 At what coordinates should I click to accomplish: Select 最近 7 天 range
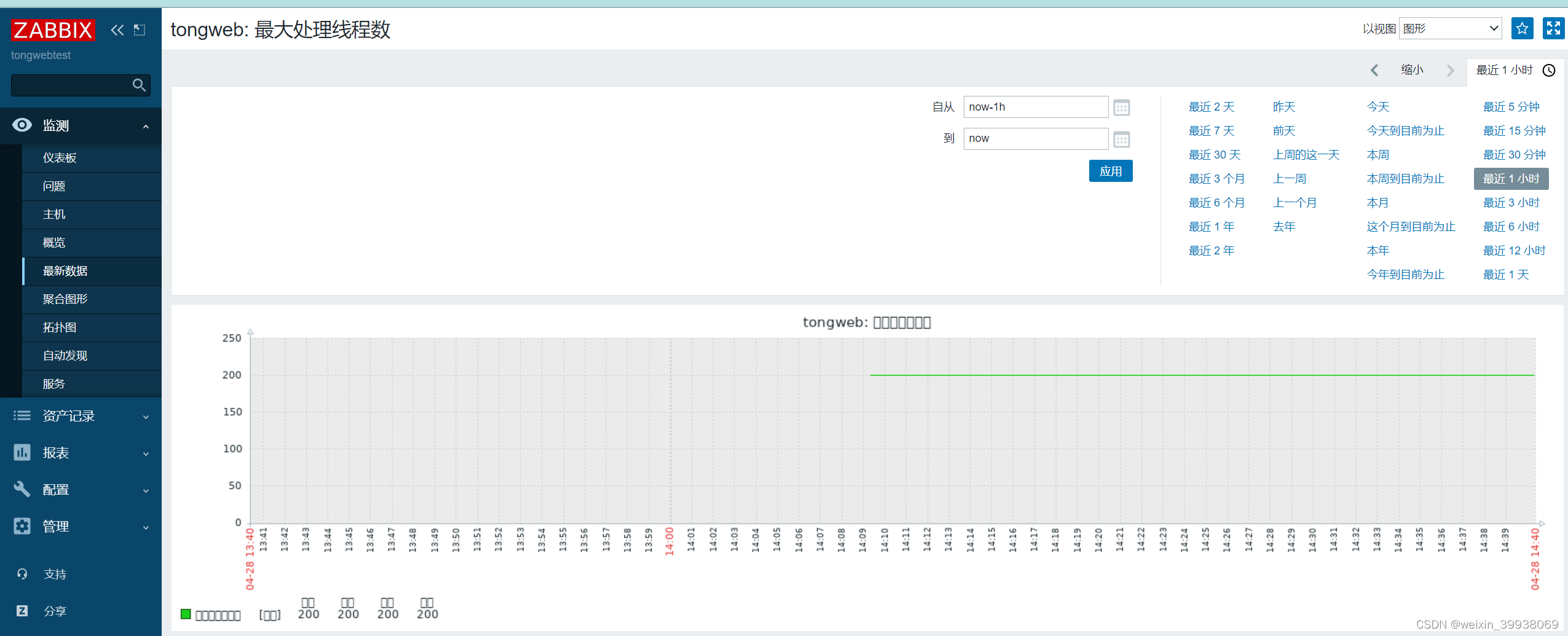[1211, 131]
